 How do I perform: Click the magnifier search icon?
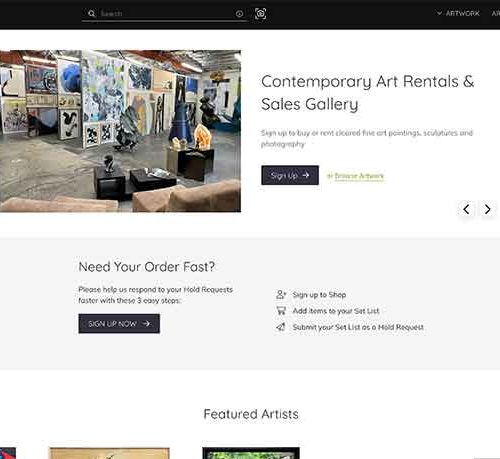point(91,14)
